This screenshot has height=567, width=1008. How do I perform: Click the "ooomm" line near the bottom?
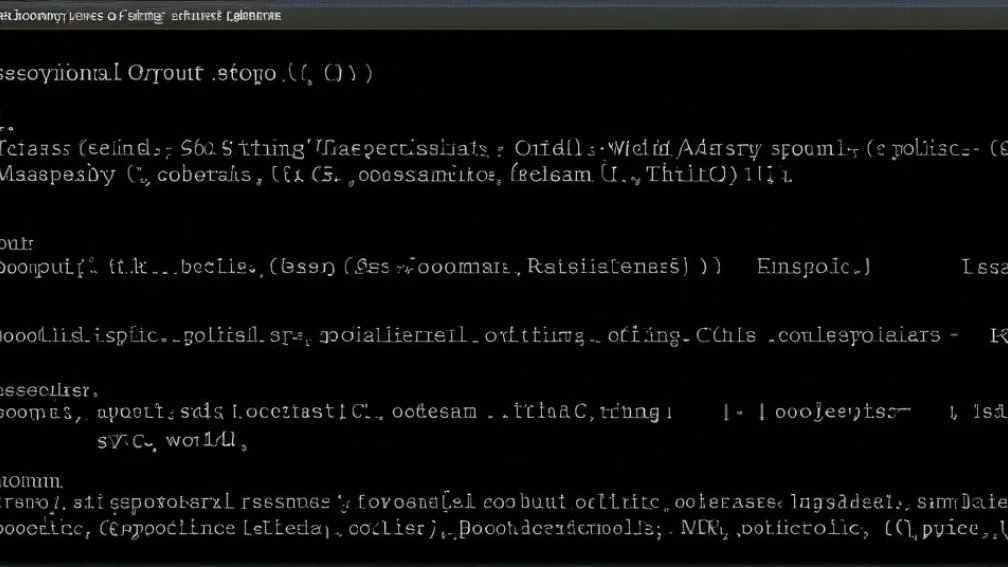[32, 481]
